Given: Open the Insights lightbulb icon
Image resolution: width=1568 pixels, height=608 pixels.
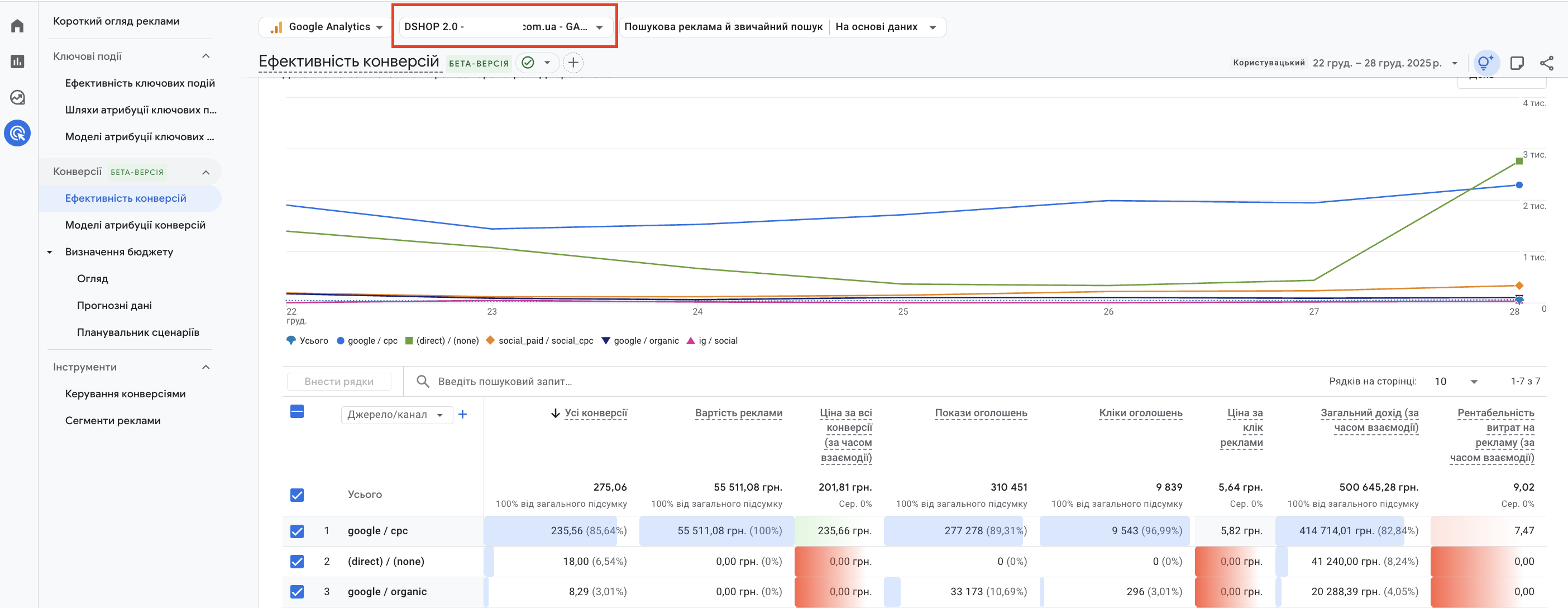Looking at the screenshot, I should 1485,63.
